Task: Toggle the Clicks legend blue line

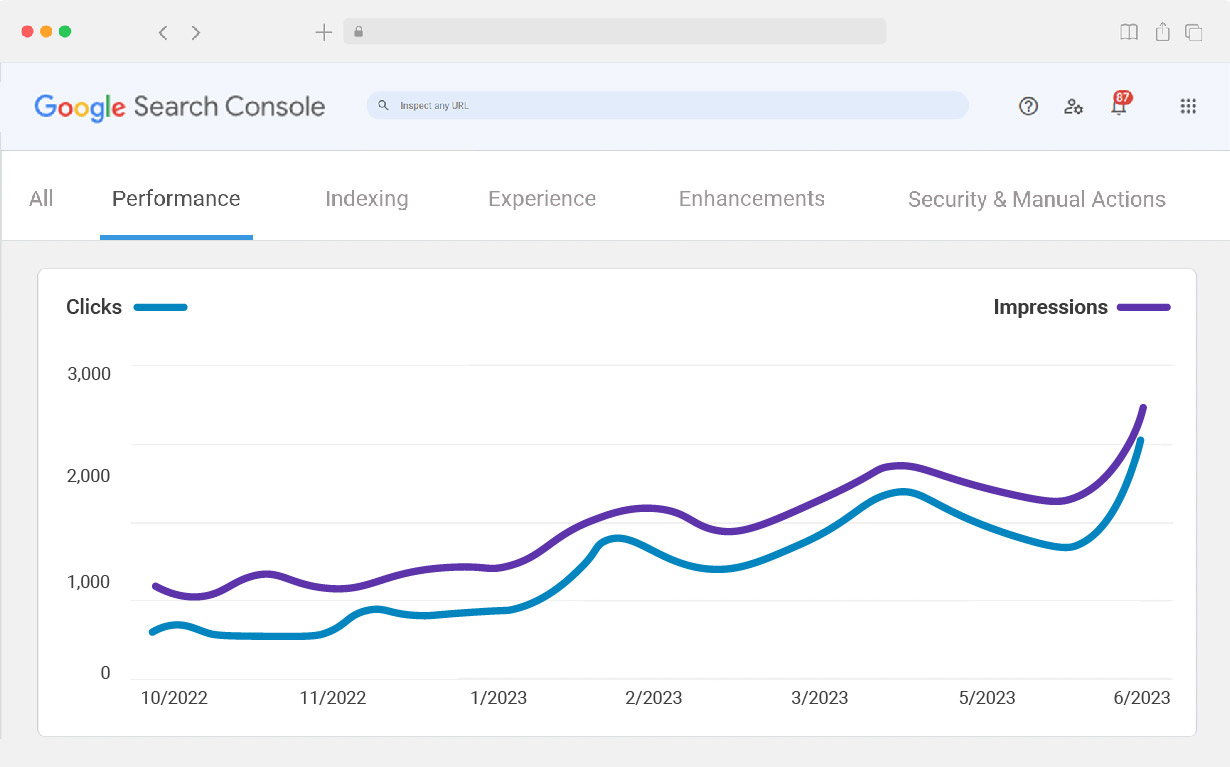Action: 160,307
